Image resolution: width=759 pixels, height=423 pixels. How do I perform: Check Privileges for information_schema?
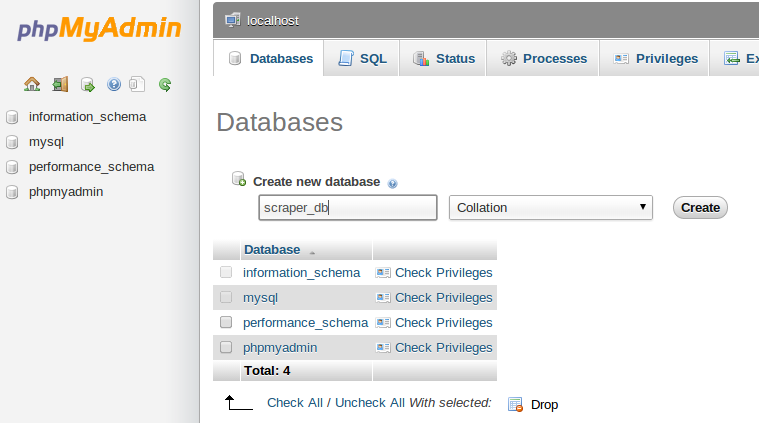(443, 273)
